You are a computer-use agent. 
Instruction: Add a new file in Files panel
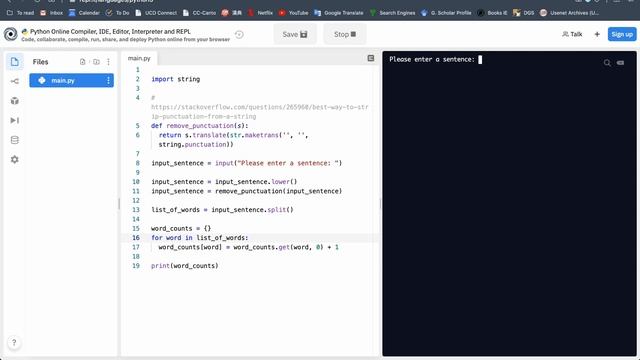[82, 62]
